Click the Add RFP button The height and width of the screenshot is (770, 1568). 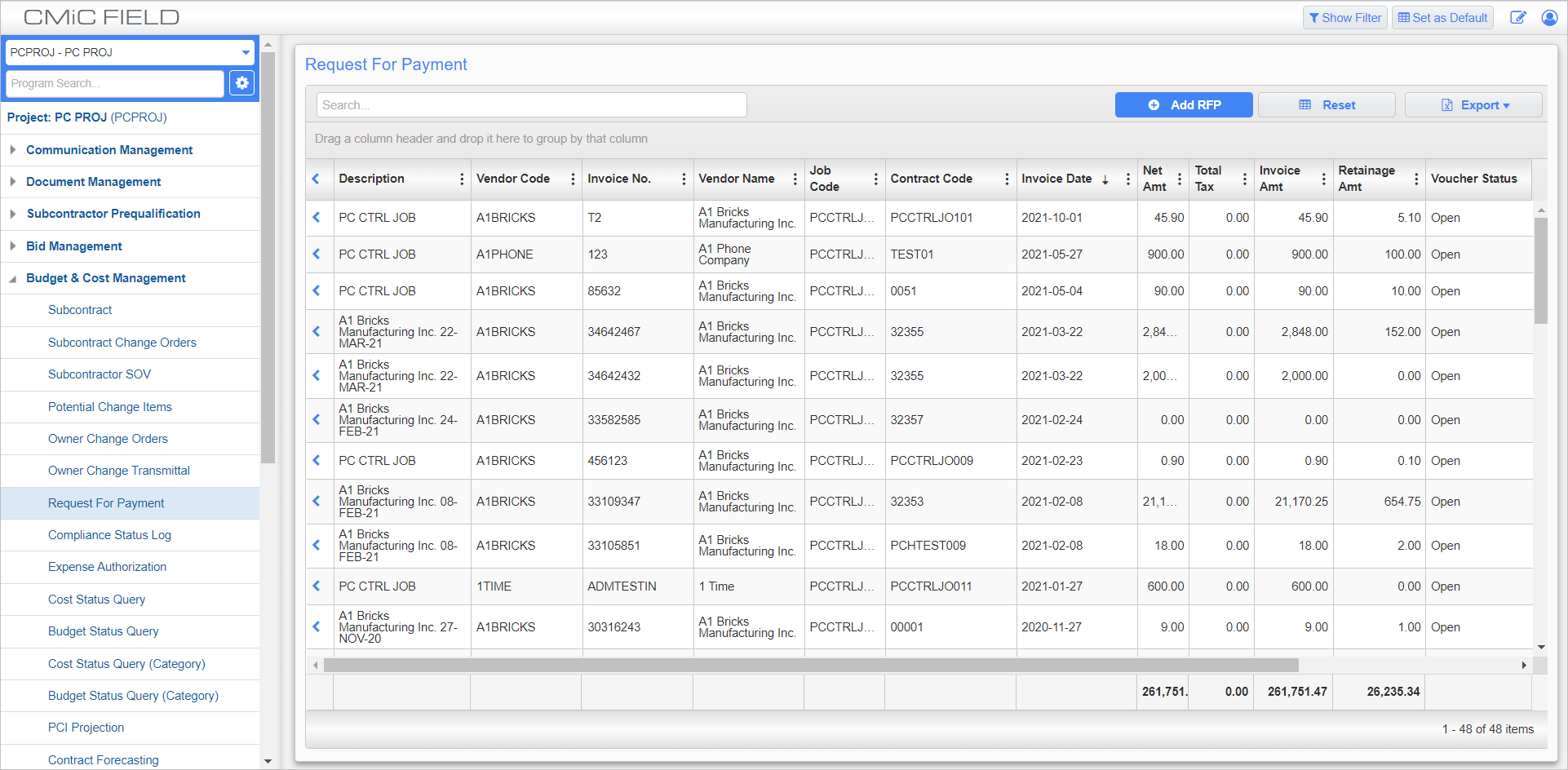pyautogui.click(x=1184, y=105)
